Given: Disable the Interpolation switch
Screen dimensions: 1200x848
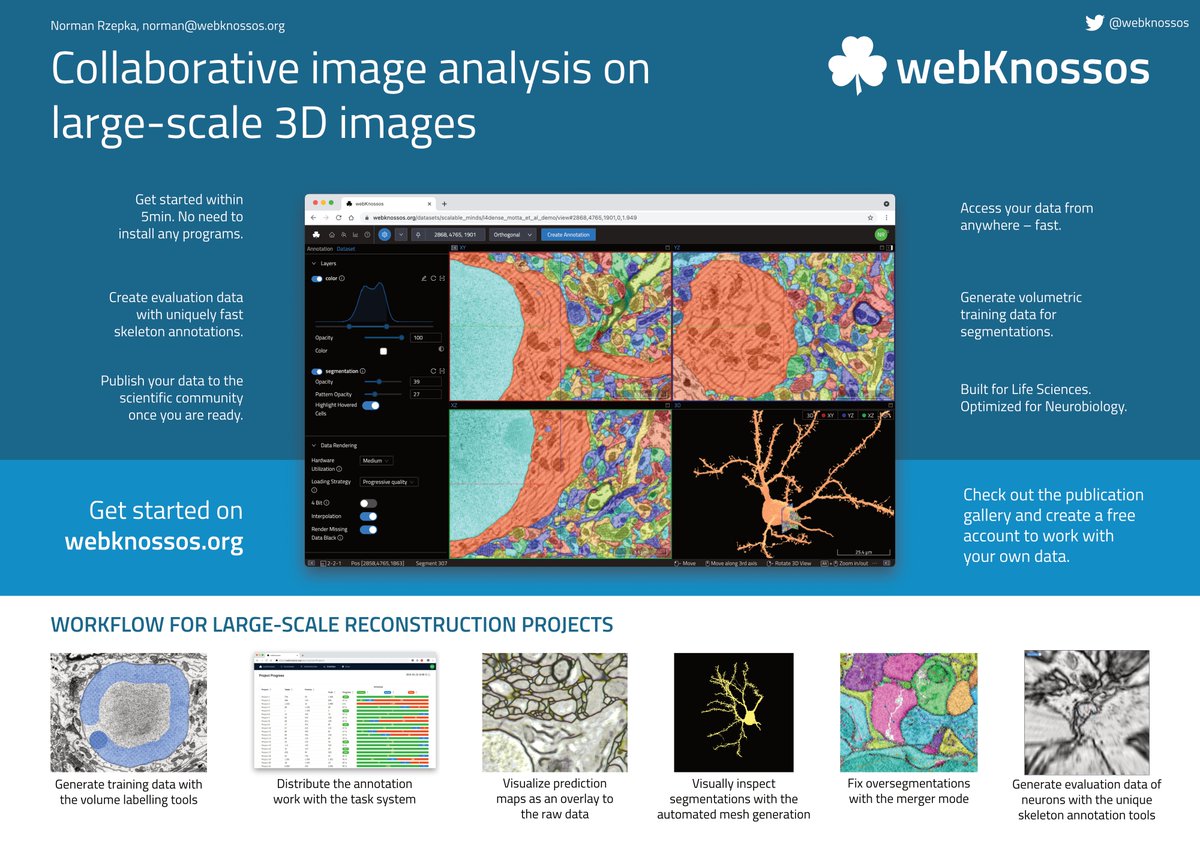Looking at the screenshot, I should [368, 516].
